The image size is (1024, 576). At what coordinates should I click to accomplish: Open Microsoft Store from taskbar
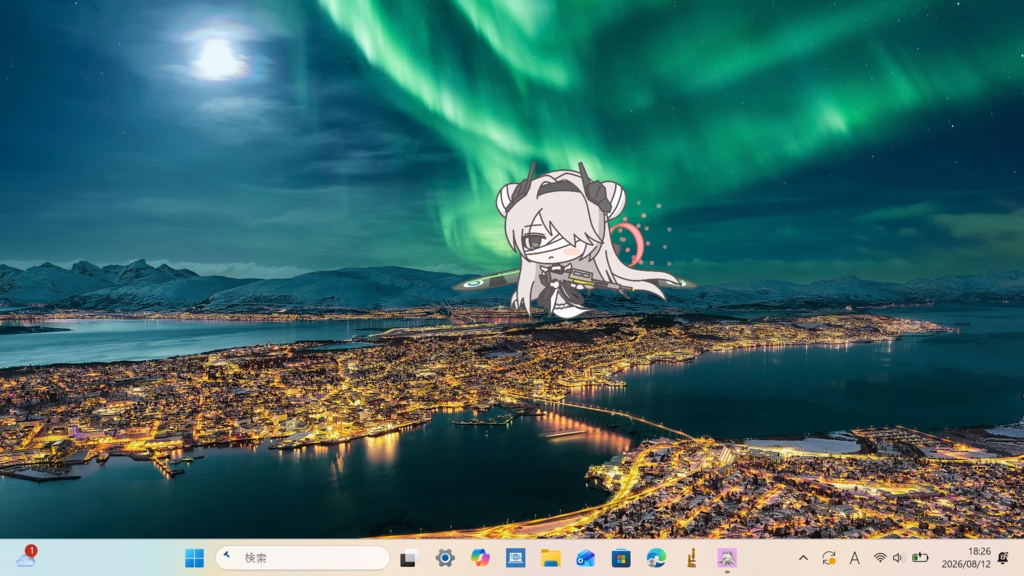[621, 558]
